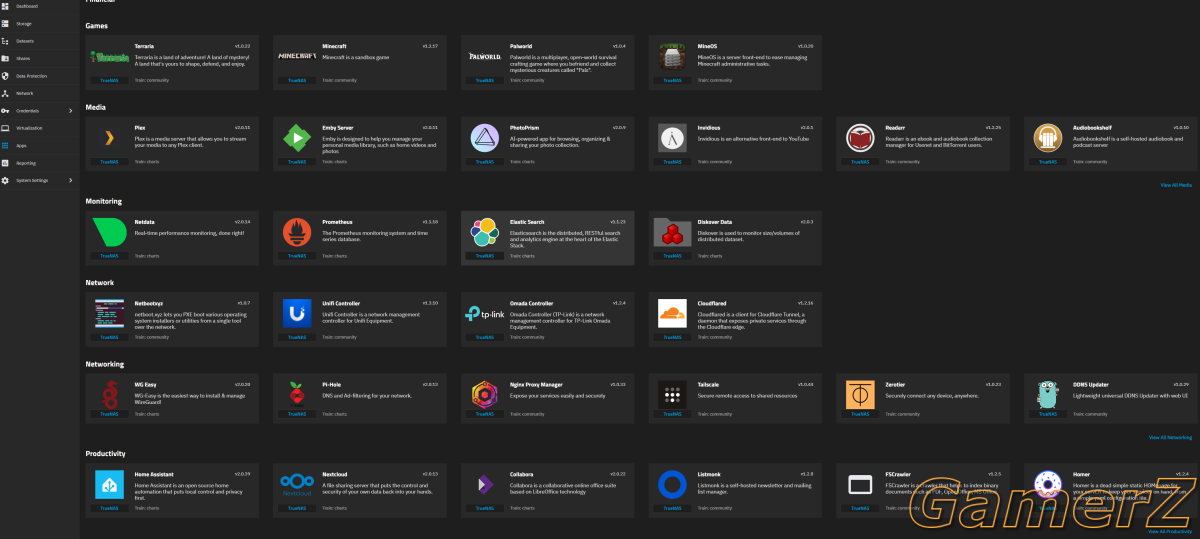Click the Listmonk app title
The image size is (1200, 539).
tap(708, 473)
